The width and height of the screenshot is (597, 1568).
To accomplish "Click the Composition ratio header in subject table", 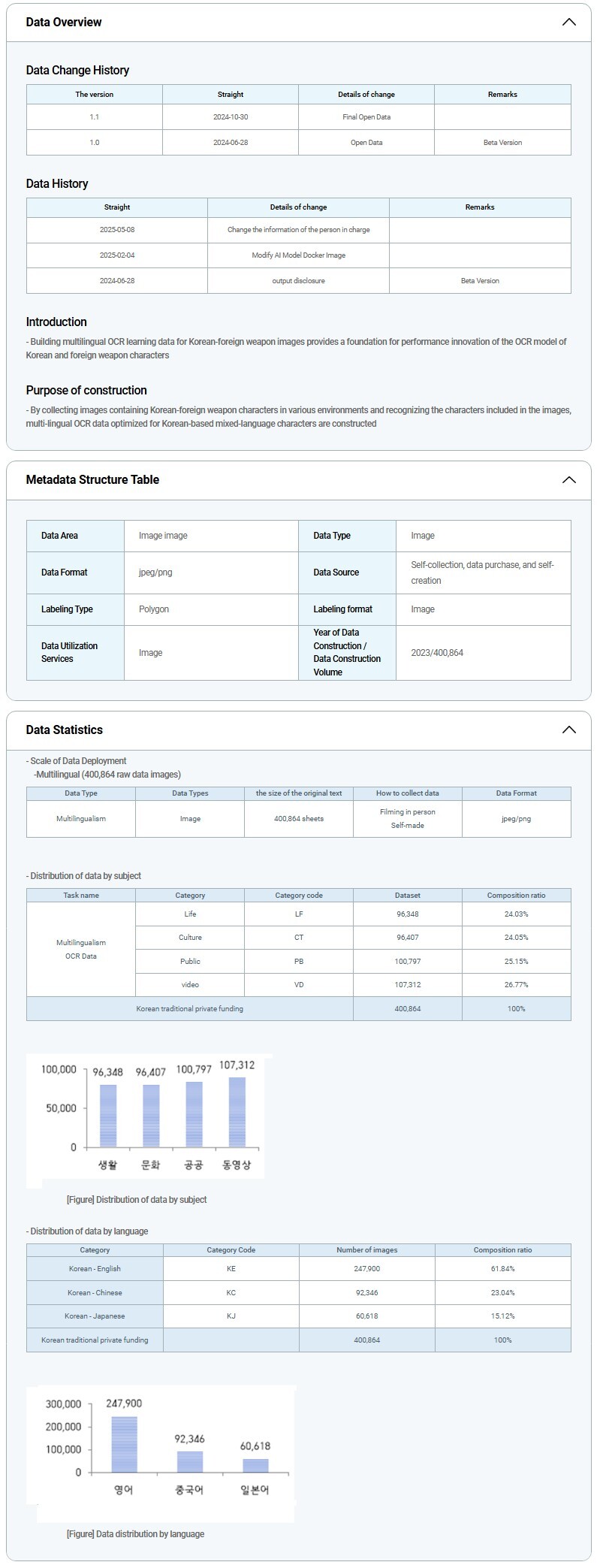I will pyautogui.click(x=516, y=896).
